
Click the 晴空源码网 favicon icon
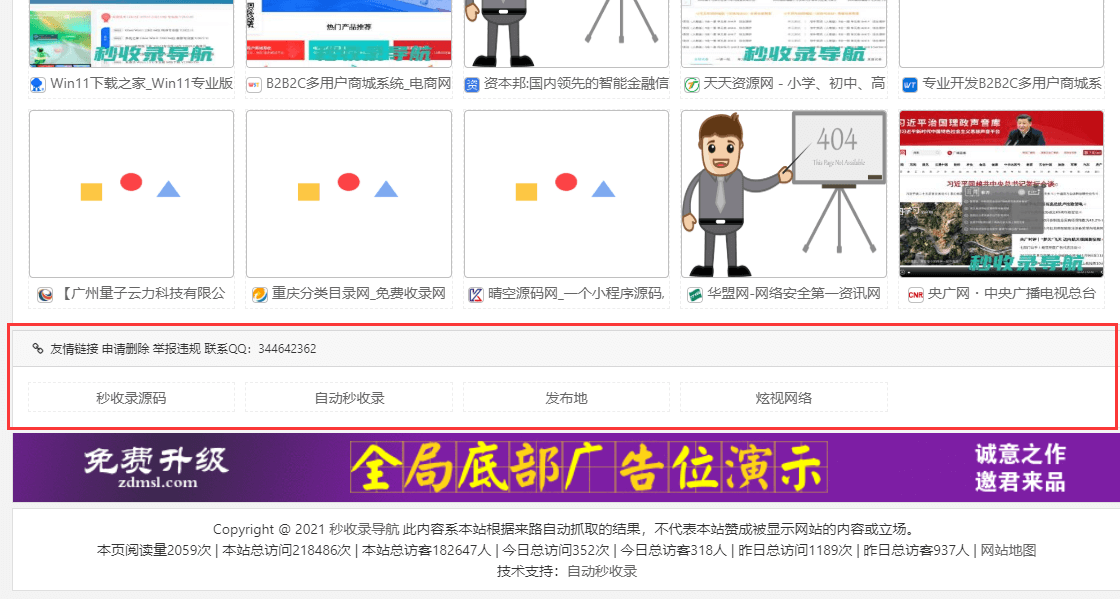tap(476, 294)
